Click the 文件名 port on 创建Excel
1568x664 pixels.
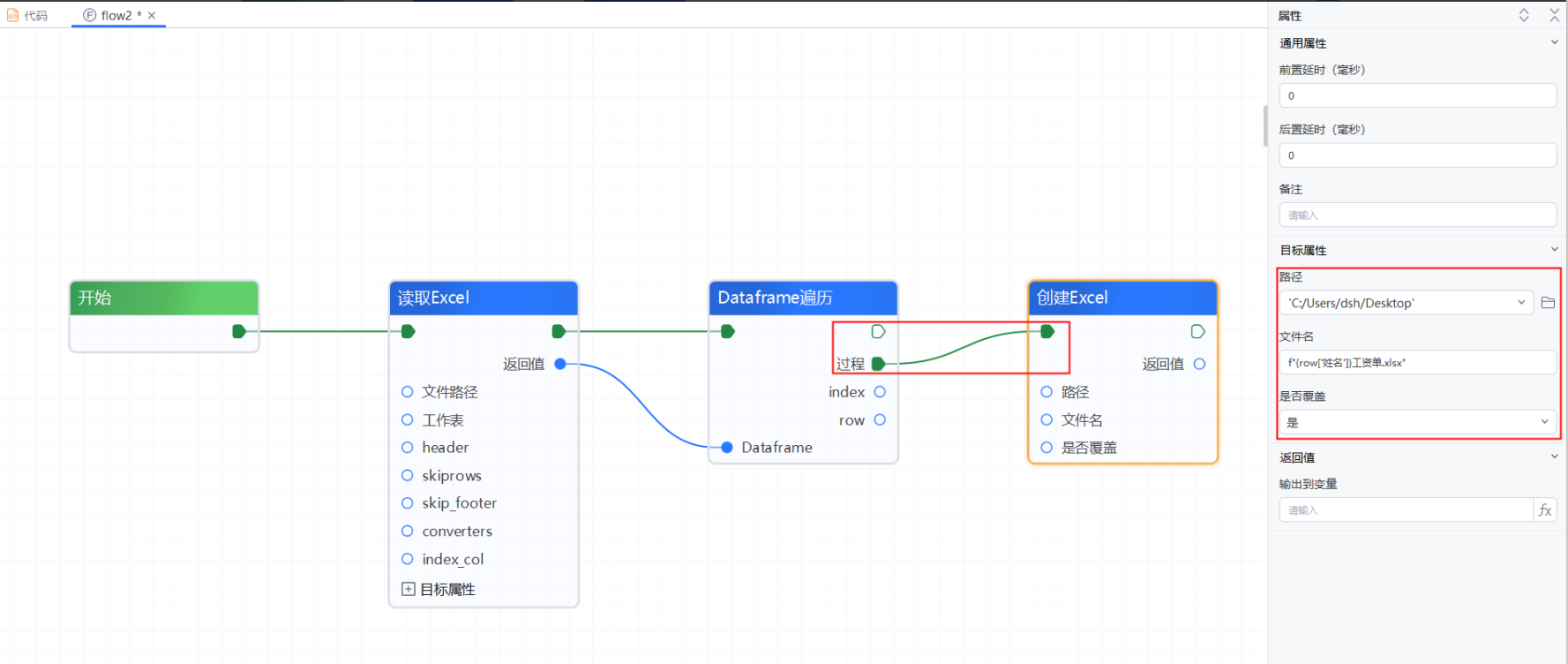tap(1047, 420)
